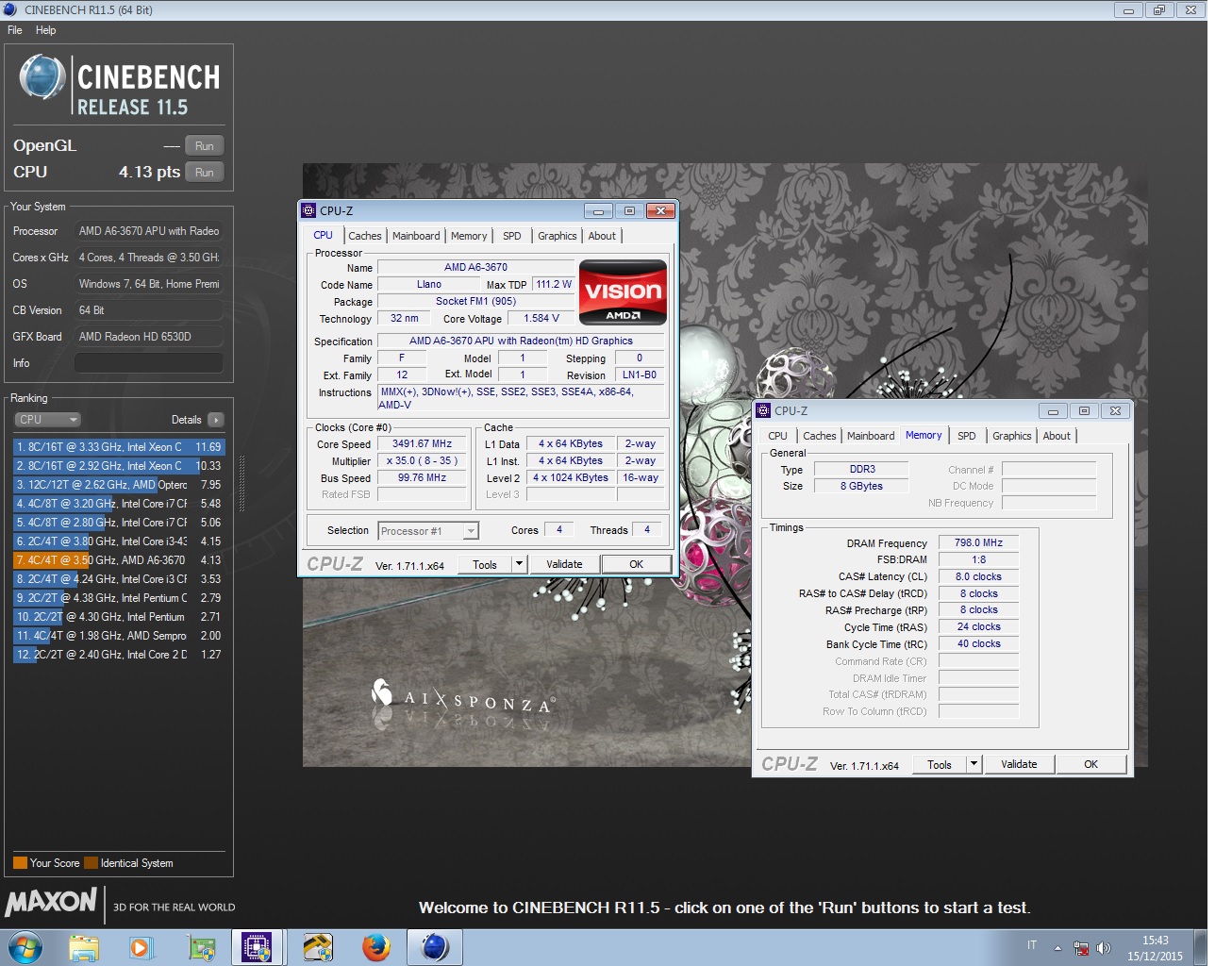This screenshot has width=1232, height=966.
Task: Click the CPU-Z title bar icon of front window
Action: click(308, 210)
